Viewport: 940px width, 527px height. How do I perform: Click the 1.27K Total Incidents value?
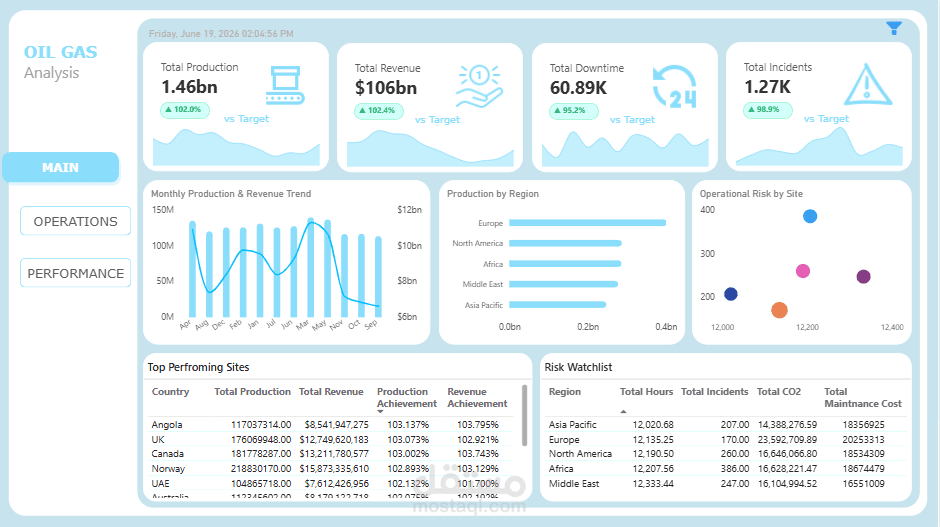click(767, 87)
